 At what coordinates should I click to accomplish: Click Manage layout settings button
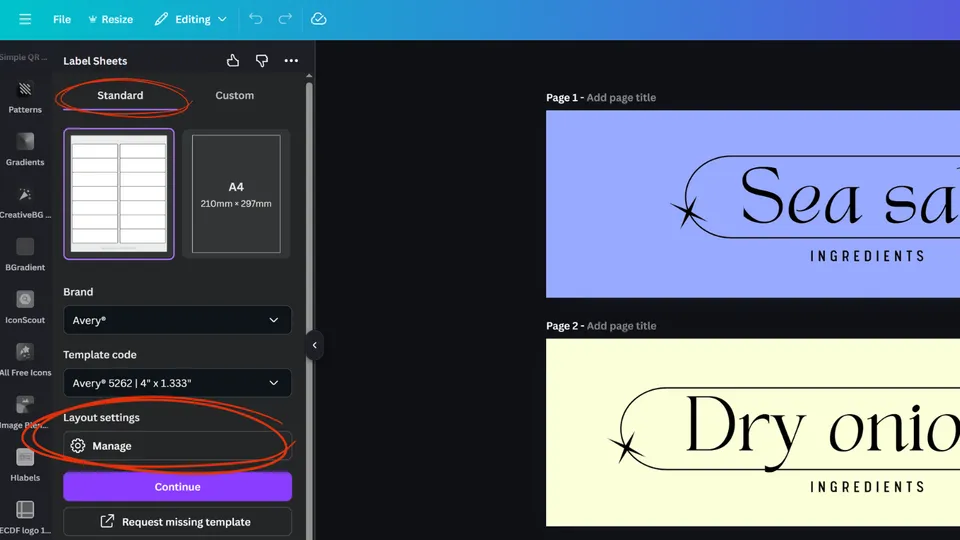(x=178, y=446)
